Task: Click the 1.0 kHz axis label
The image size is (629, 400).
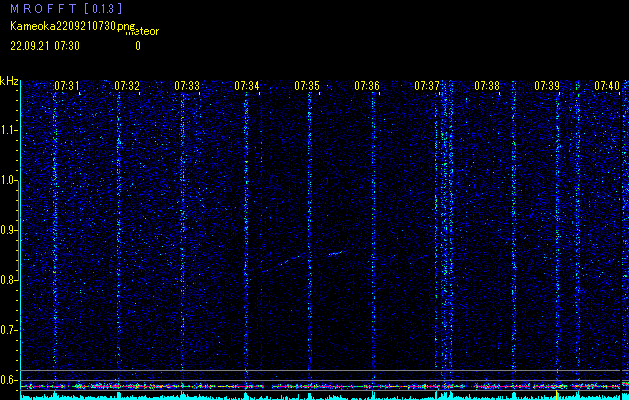Action: coord(8,180)
